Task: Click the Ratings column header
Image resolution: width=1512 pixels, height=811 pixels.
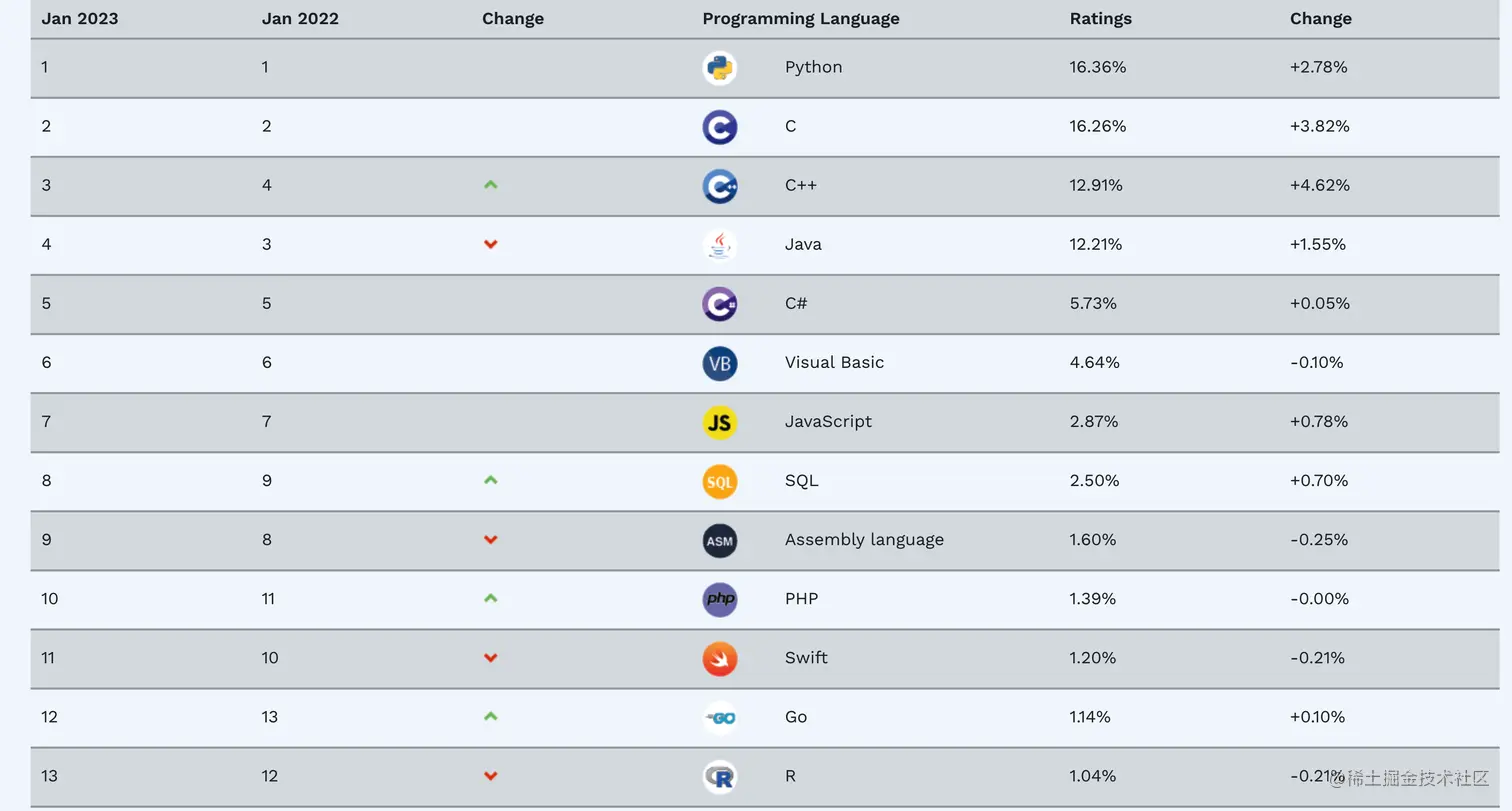Action: click(1100, 19)
